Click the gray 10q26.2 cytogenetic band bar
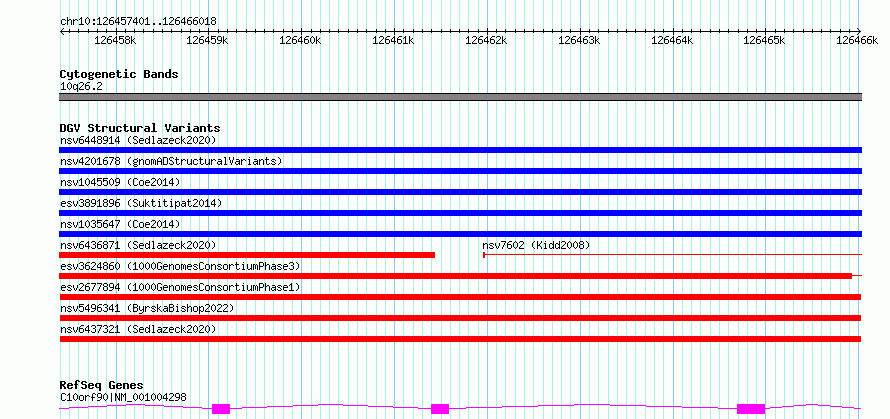Screen dimensions: 890x419 460,97
